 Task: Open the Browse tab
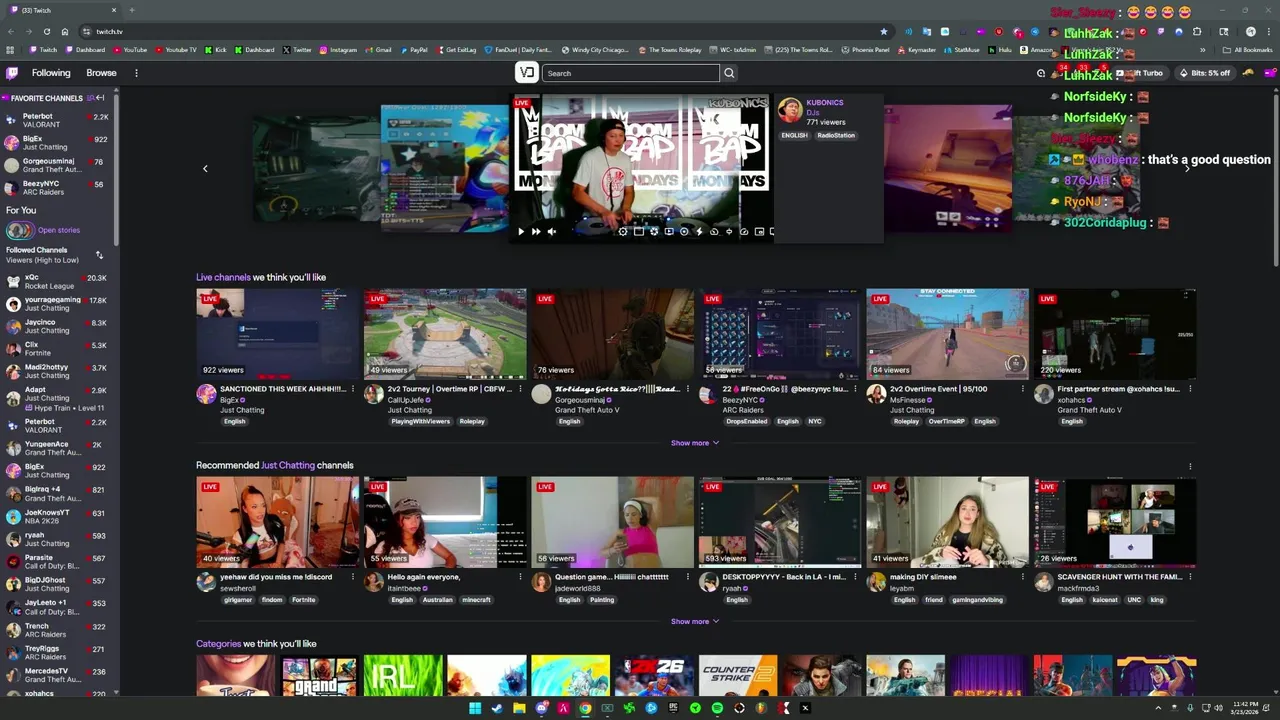pos(101,73)
